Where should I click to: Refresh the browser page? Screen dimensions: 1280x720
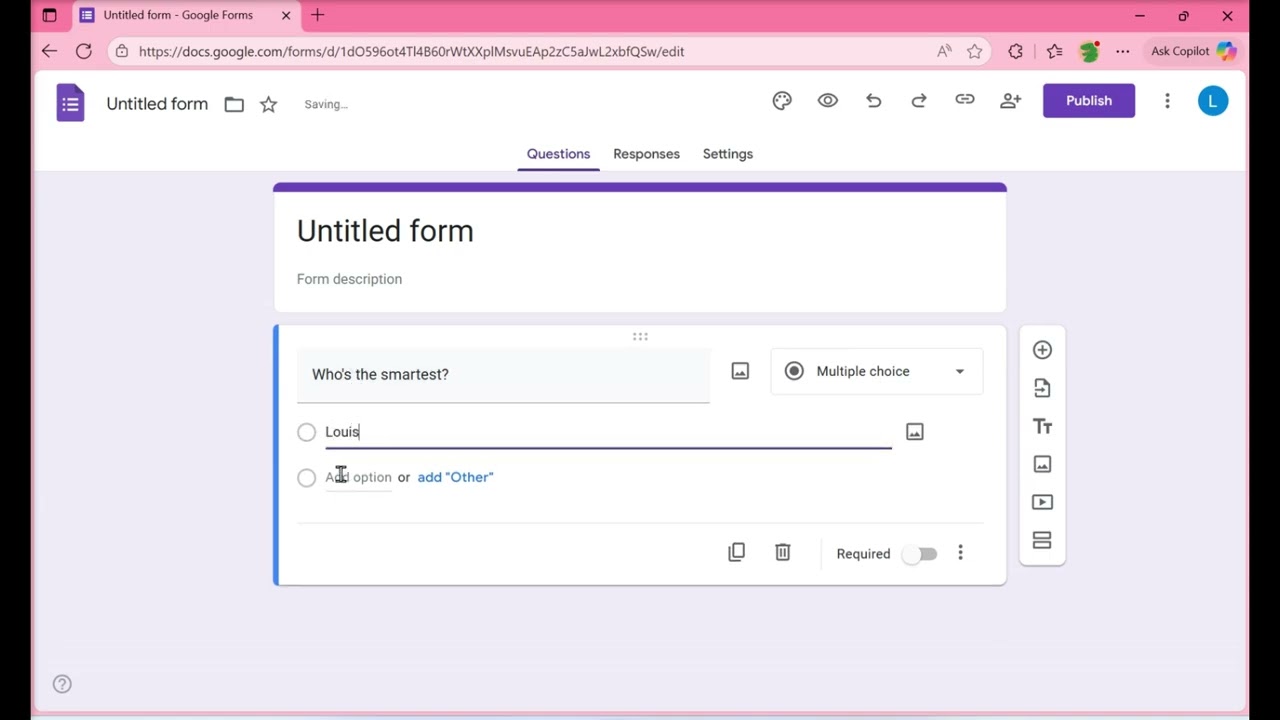[x=84, y=51]
